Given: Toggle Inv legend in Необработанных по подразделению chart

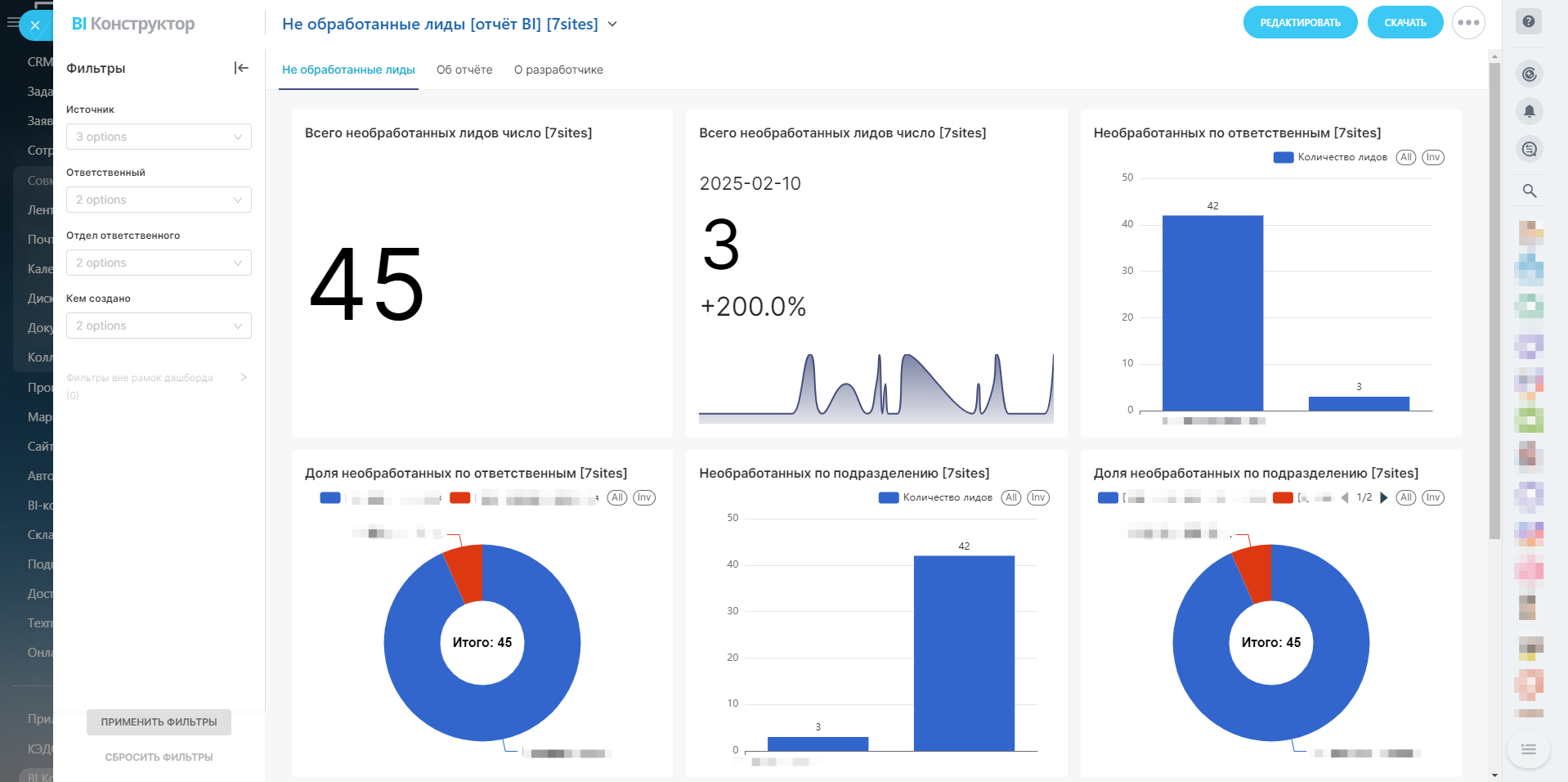Looking at the screenshot, I should pos(1038,497).
